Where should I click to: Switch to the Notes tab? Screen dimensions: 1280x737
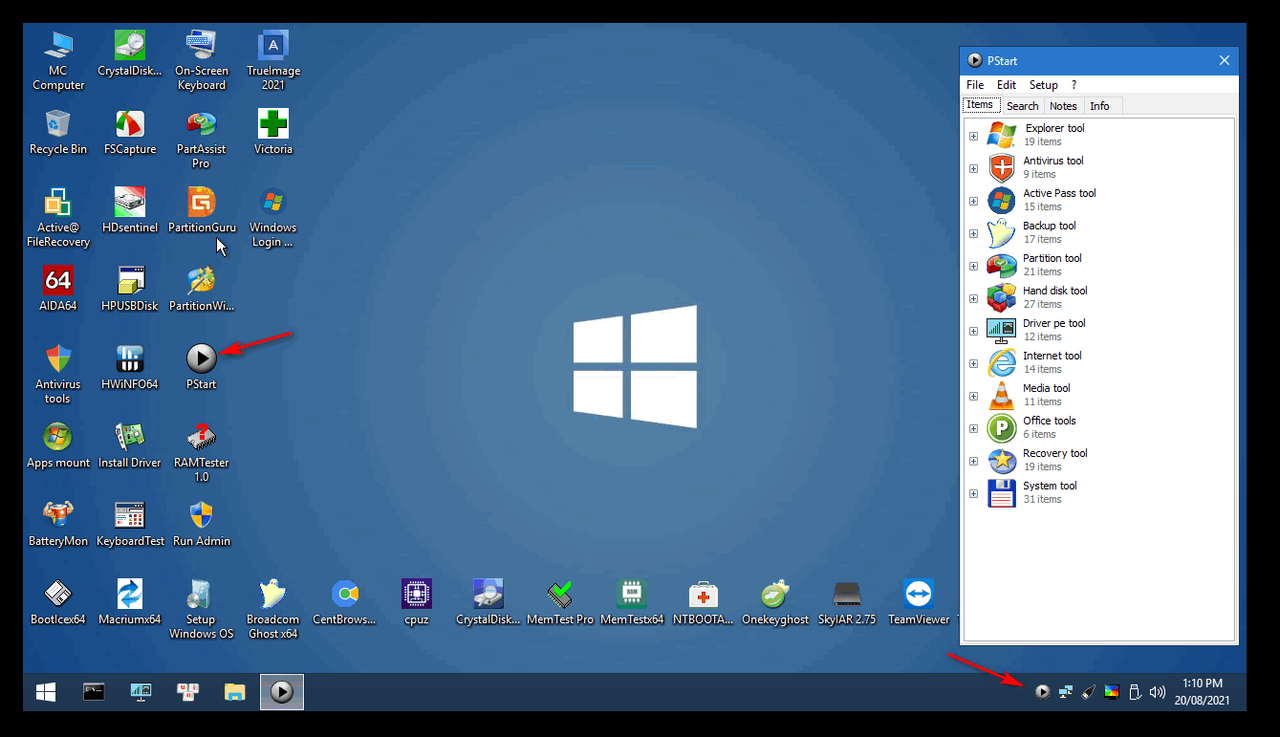[1063, 106]
